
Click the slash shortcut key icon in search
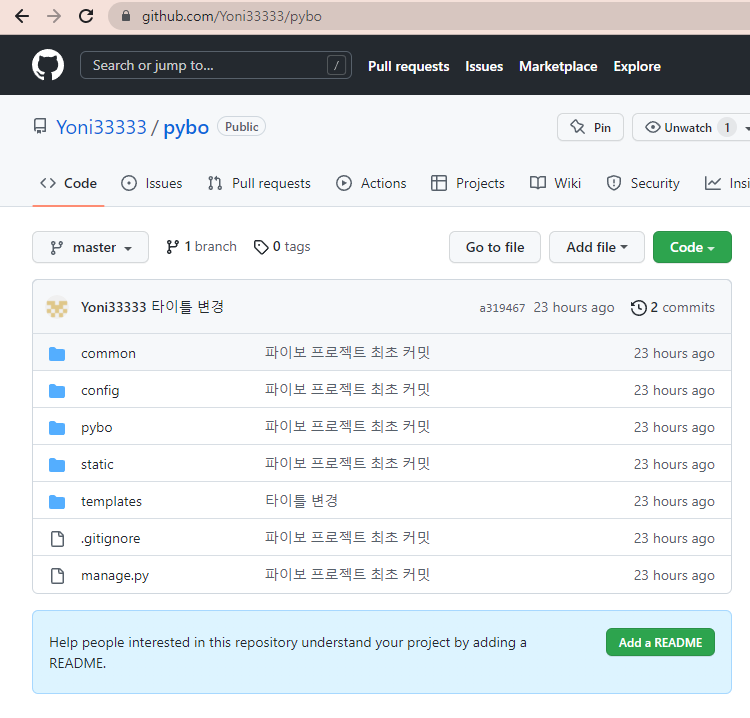point(336,65)
